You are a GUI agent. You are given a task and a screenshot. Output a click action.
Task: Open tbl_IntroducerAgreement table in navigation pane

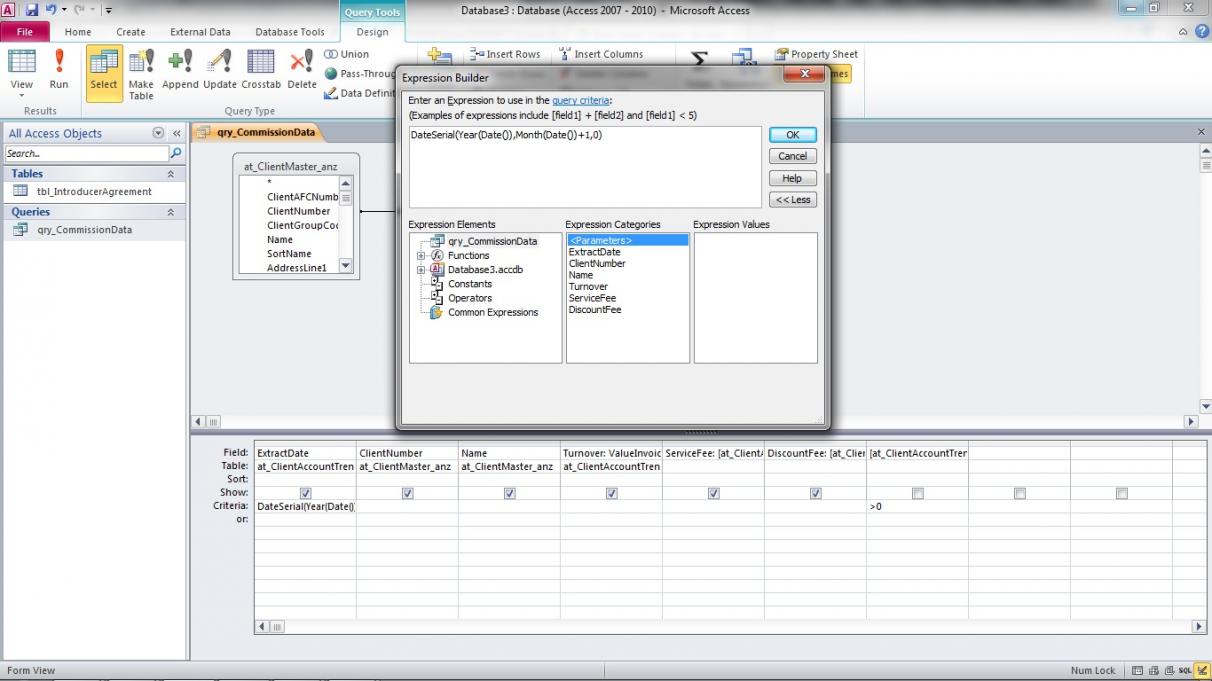click(94, 191)
